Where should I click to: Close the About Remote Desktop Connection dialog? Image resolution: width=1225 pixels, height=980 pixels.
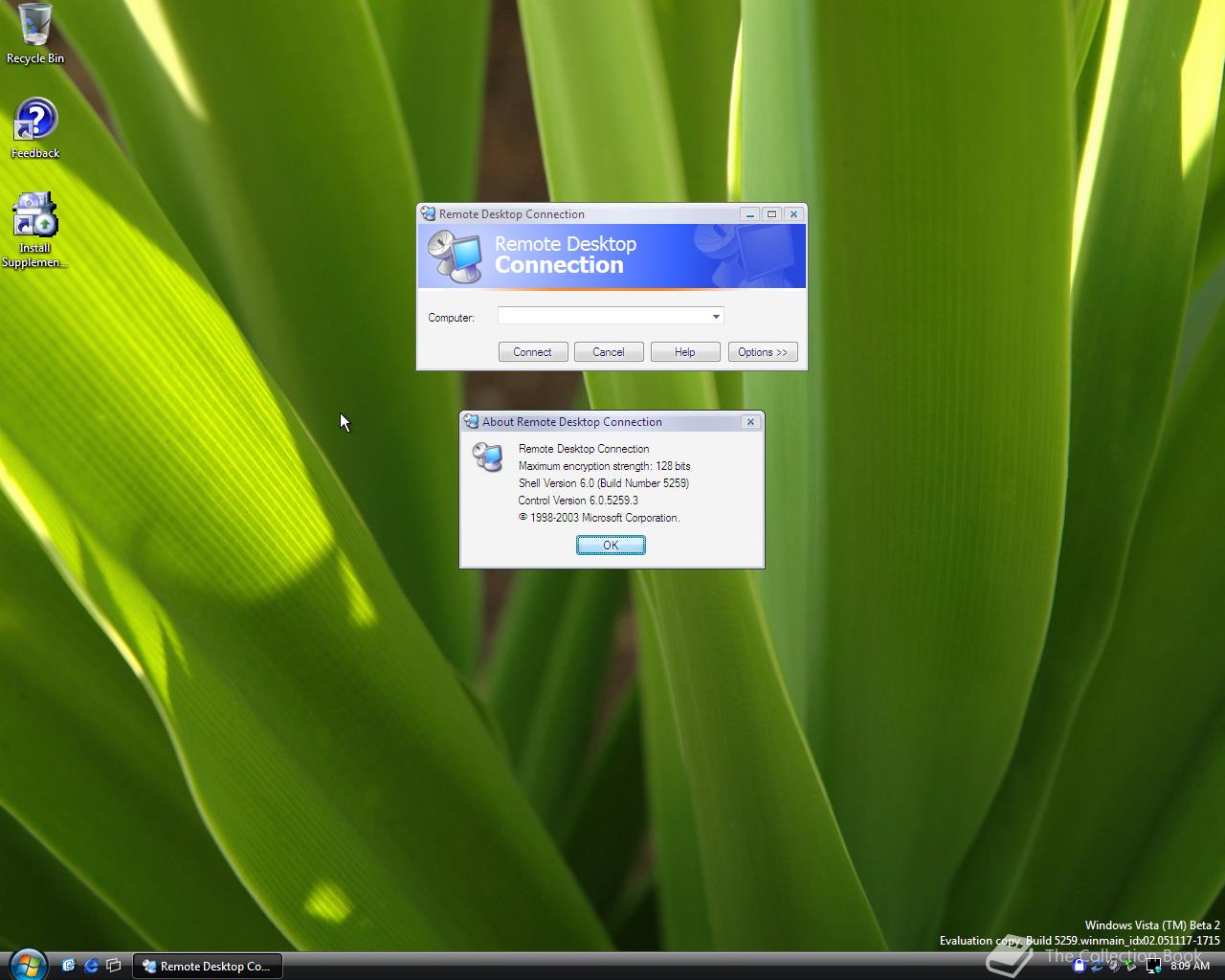point(750,421)
